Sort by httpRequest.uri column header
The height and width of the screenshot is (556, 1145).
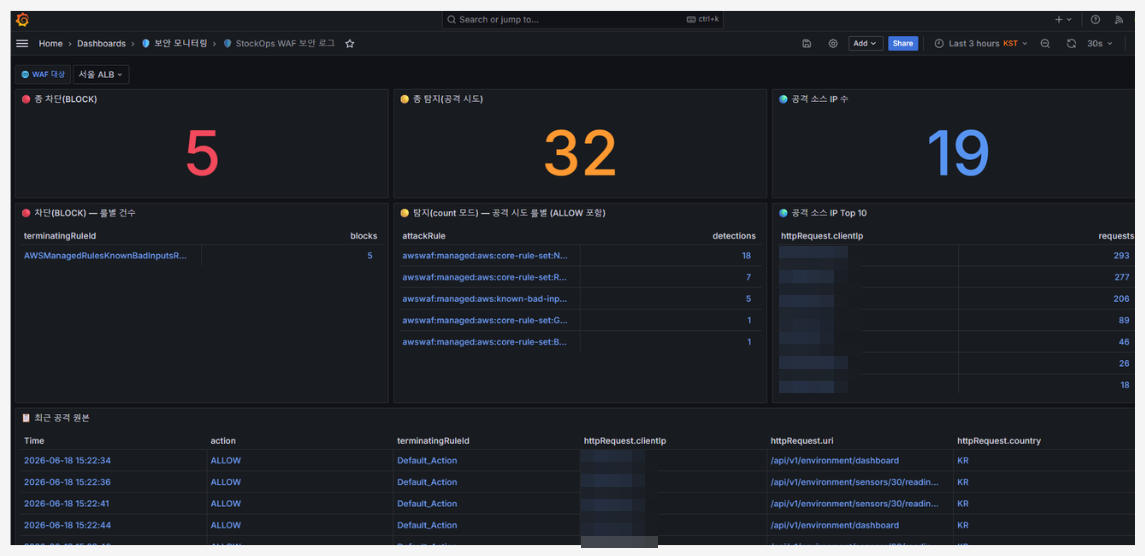[x=803, y=441]
